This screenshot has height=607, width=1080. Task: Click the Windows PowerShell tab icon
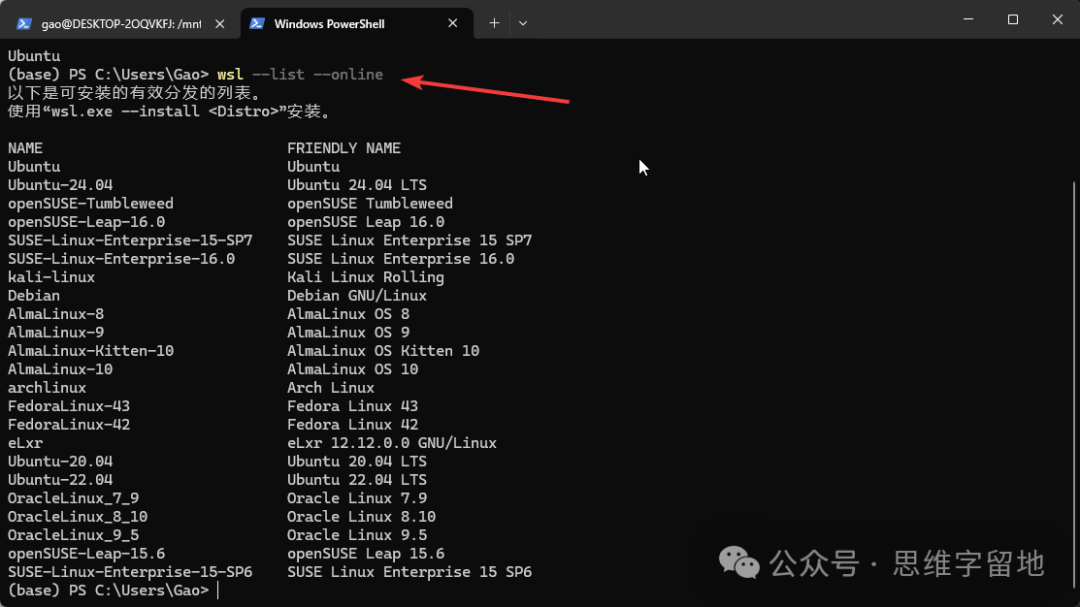click(x=257, y=23)
